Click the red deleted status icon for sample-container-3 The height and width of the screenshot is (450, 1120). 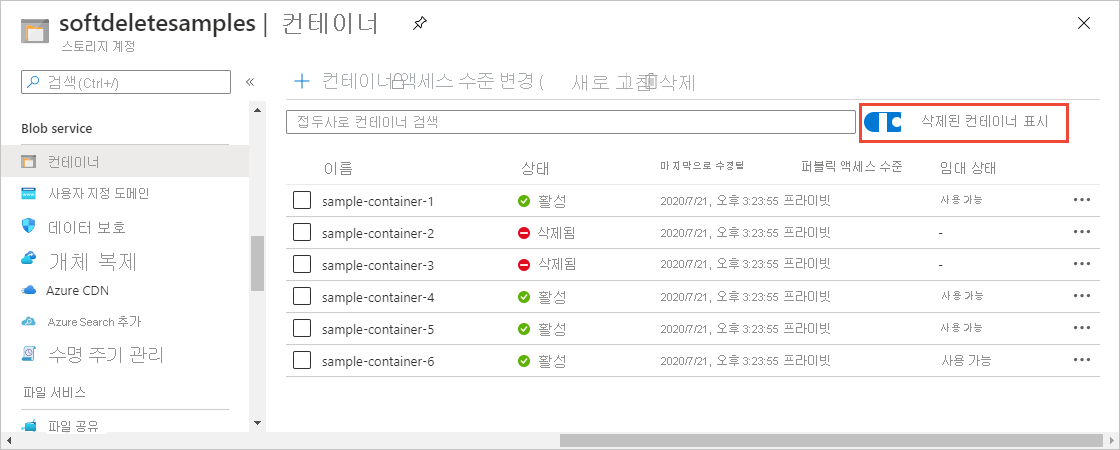(524, 265)
